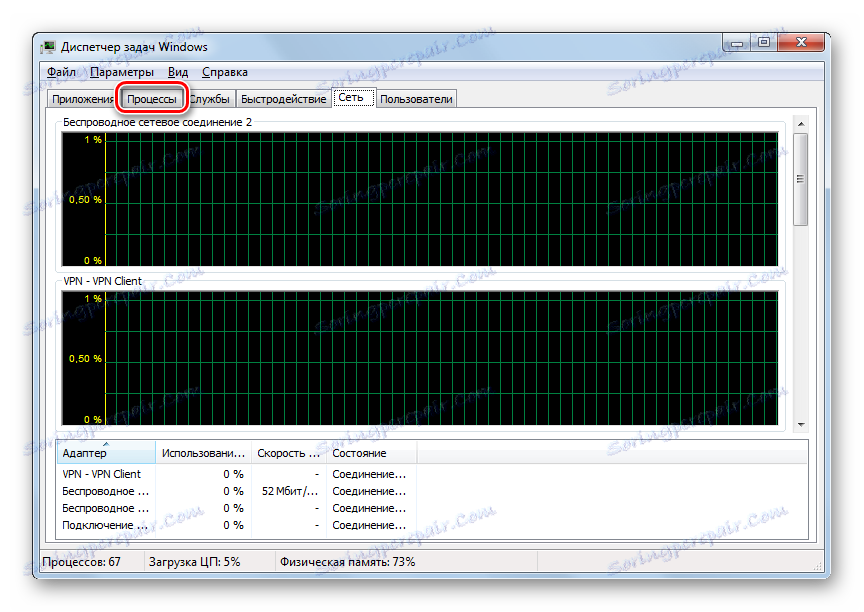Screen dimensions: 864x612
Task: Select the Подключение adapter row
Action: click(x=237, y=525)
